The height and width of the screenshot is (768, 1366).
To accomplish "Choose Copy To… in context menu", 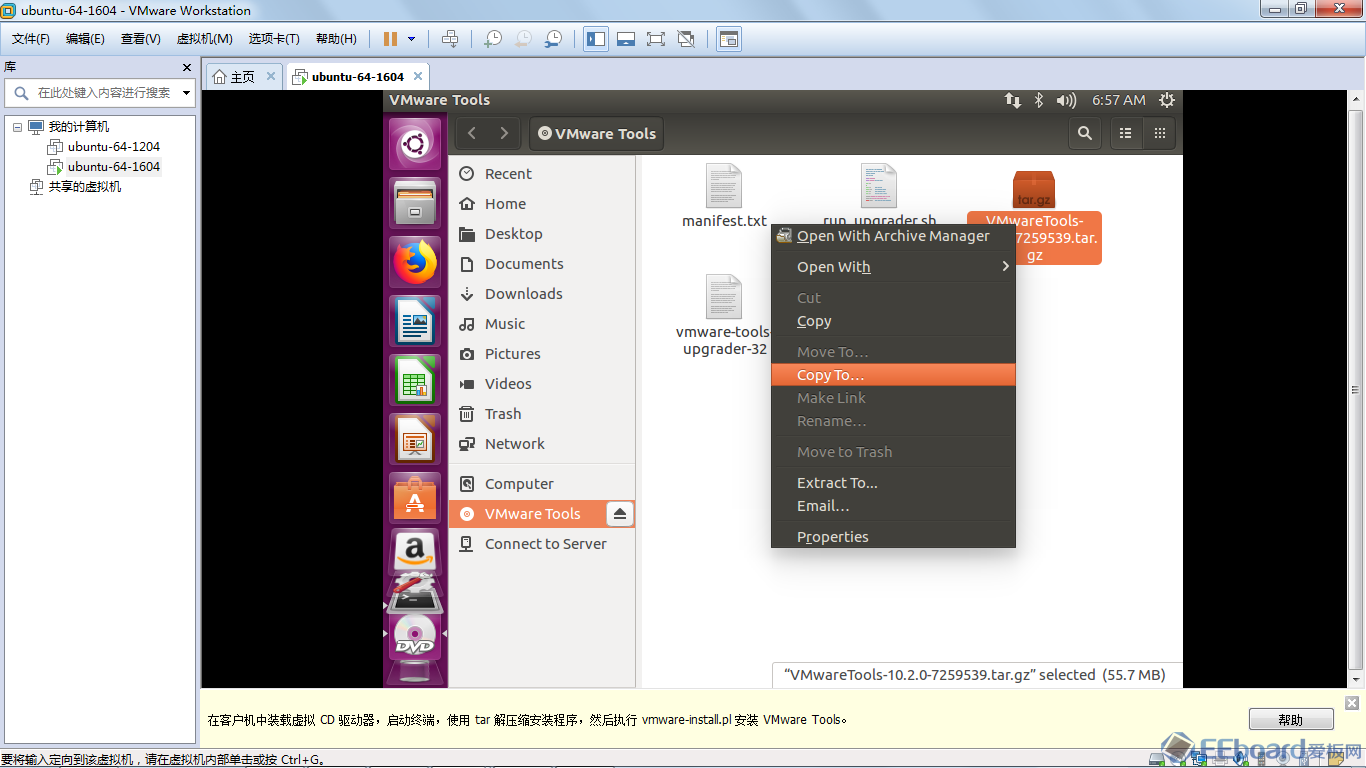I will tap(893, 375).
